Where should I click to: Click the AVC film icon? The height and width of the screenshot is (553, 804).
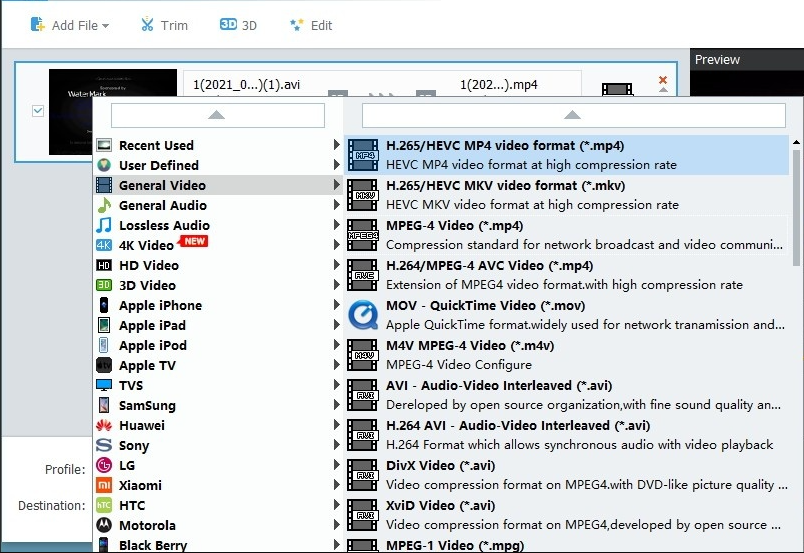[x=363, y=275]
